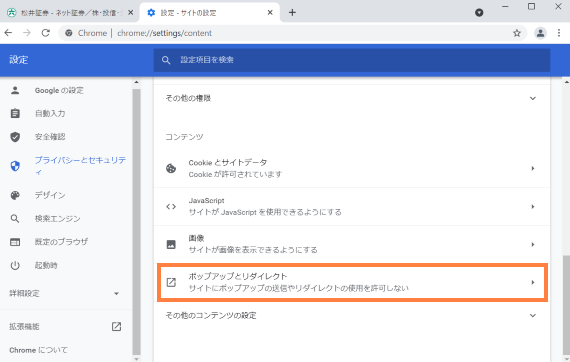Click the cookie icon
Image resolution: width=570 pixels, height=362 pixels.
[x=171, y=168]
